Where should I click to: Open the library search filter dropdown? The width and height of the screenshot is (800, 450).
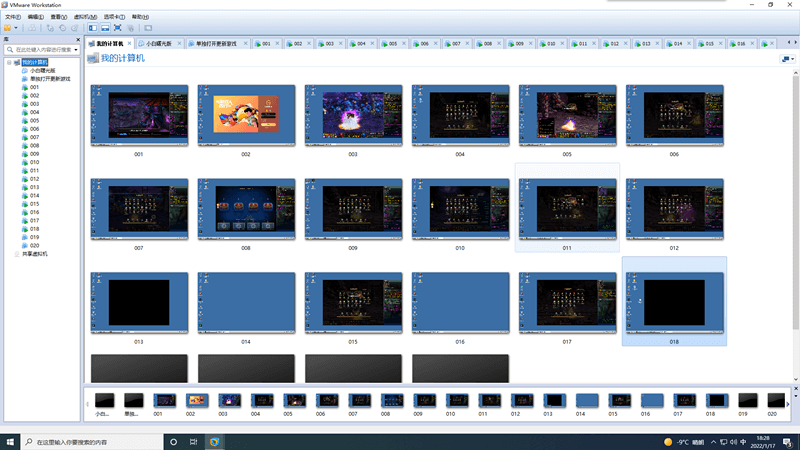tap(76, 49)
